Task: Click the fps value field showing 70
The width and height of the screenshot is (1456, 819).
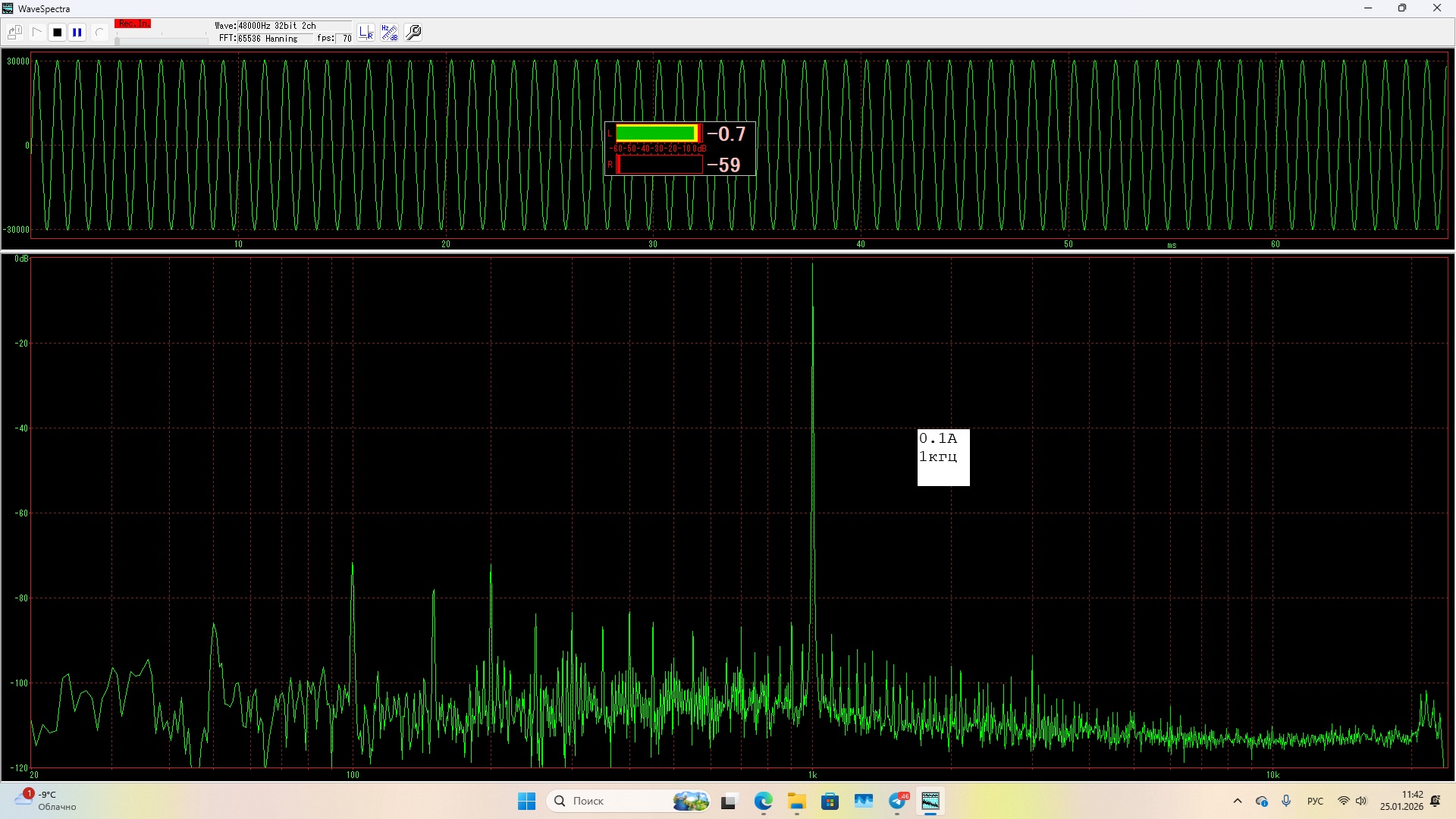Action: tap(346, 38)
